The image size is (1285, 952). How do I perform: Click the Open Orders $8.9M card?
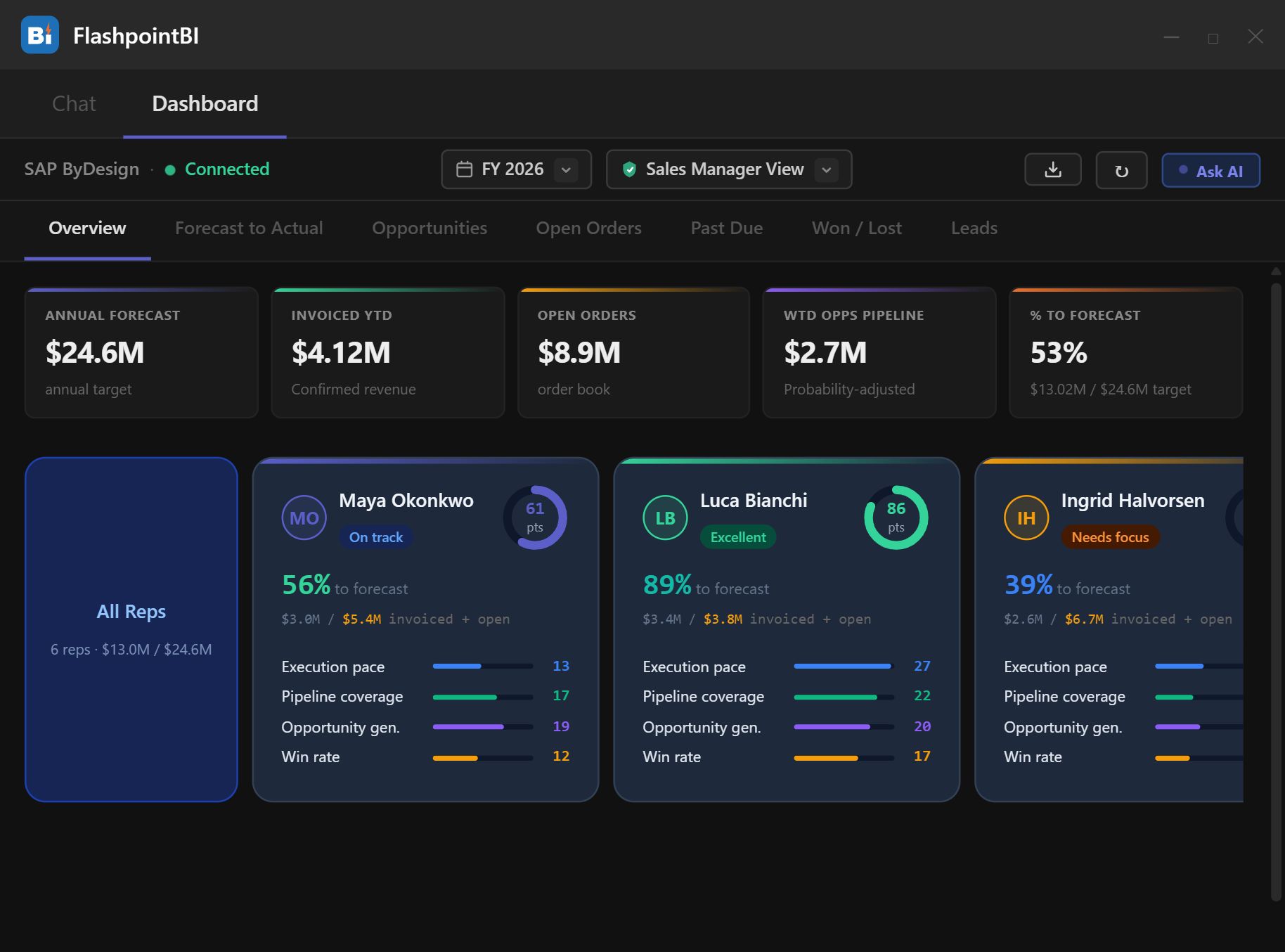pos(633,352)
